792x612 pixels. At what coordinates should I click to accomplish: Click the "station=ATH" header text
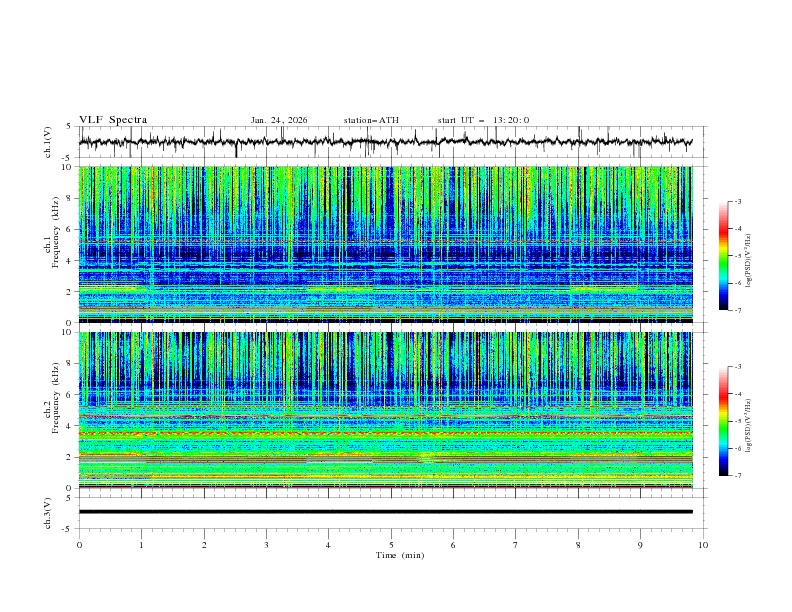pyautogui.click(x=371, y=120)
